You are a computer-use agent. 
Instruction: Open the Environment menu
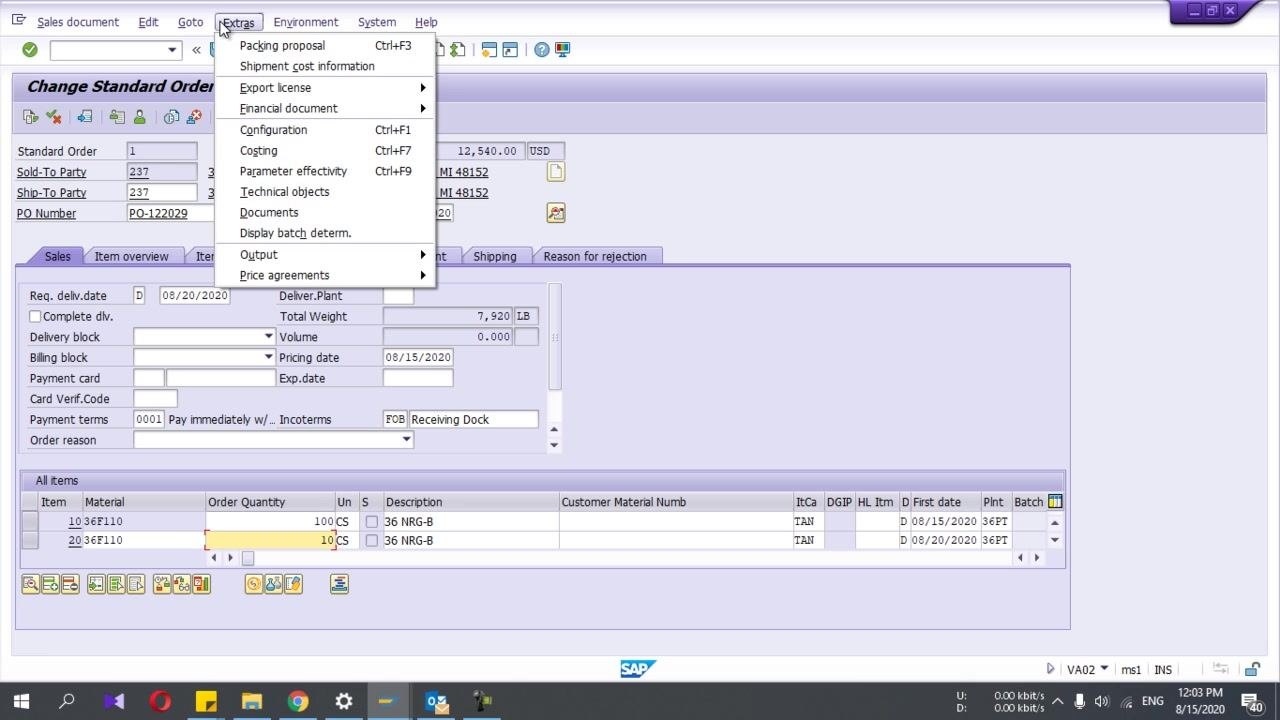pyautogui.click(x=305, y=22)
